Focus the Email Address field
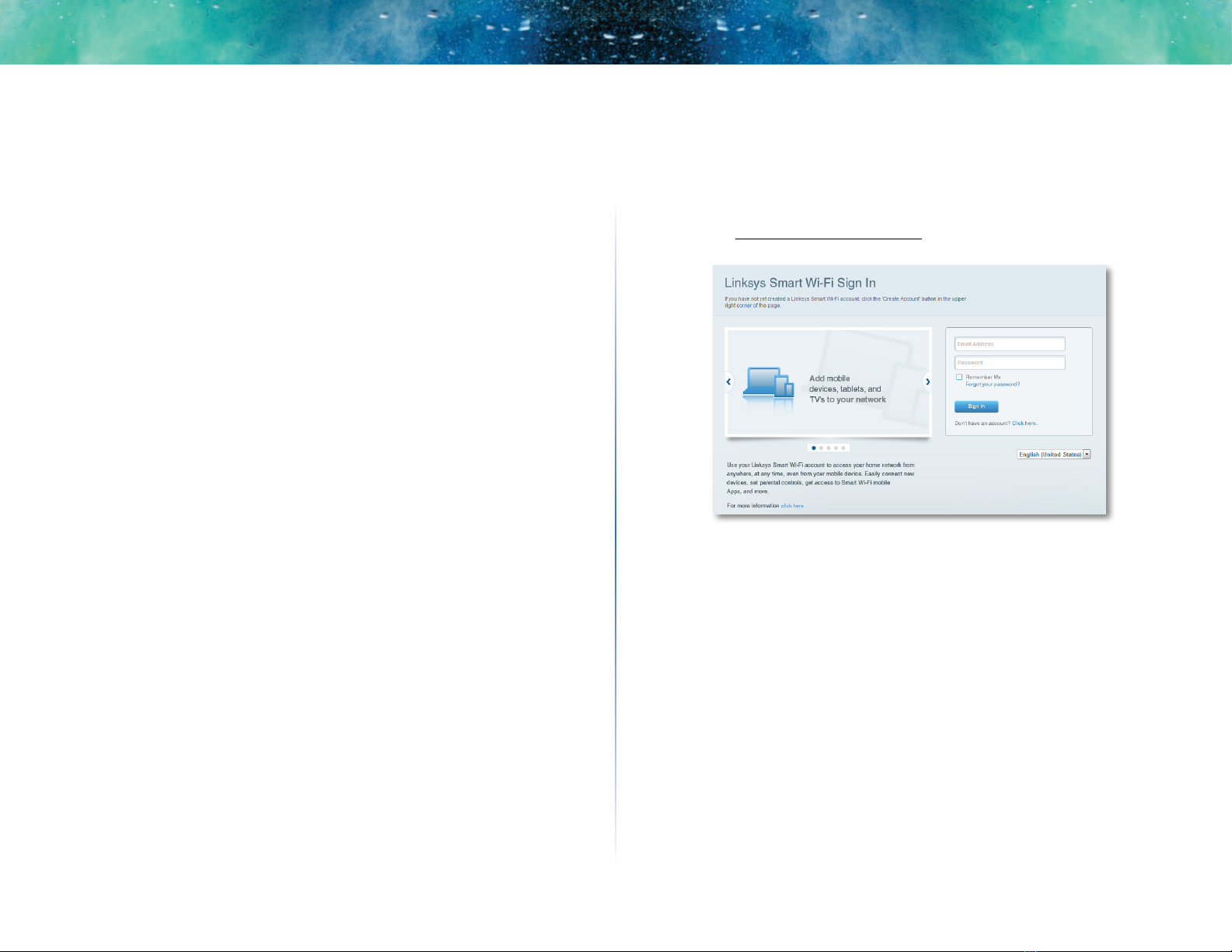Viewport: 1232px width, 952px height. [1010, 344]
